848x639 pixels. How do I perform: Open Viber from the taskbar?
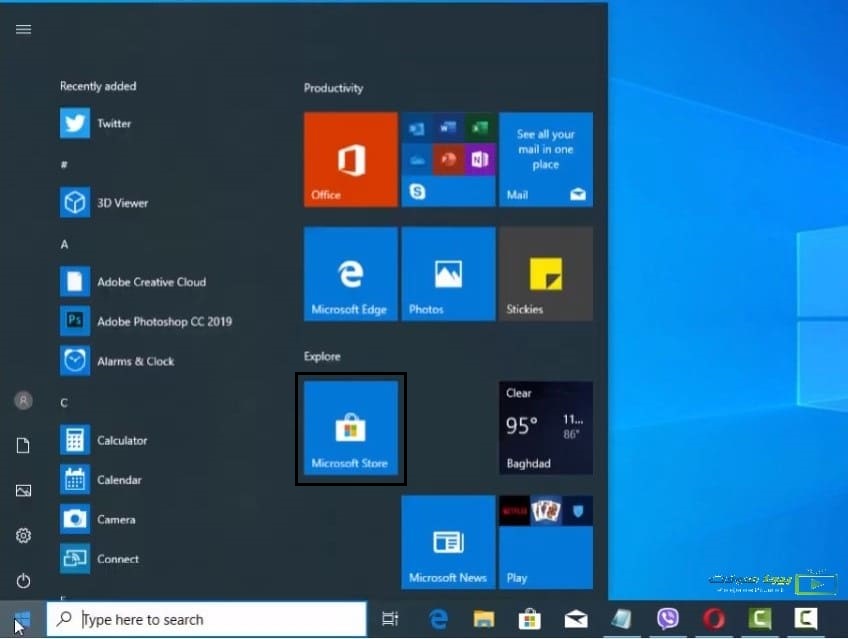668,618
